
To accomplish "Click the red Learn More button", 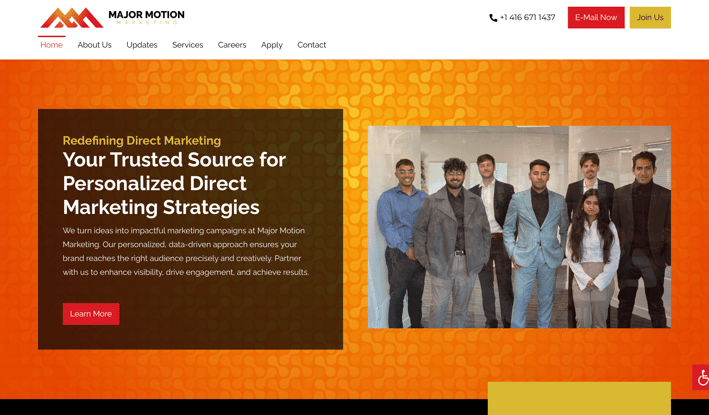I will [x=91, y=314].
